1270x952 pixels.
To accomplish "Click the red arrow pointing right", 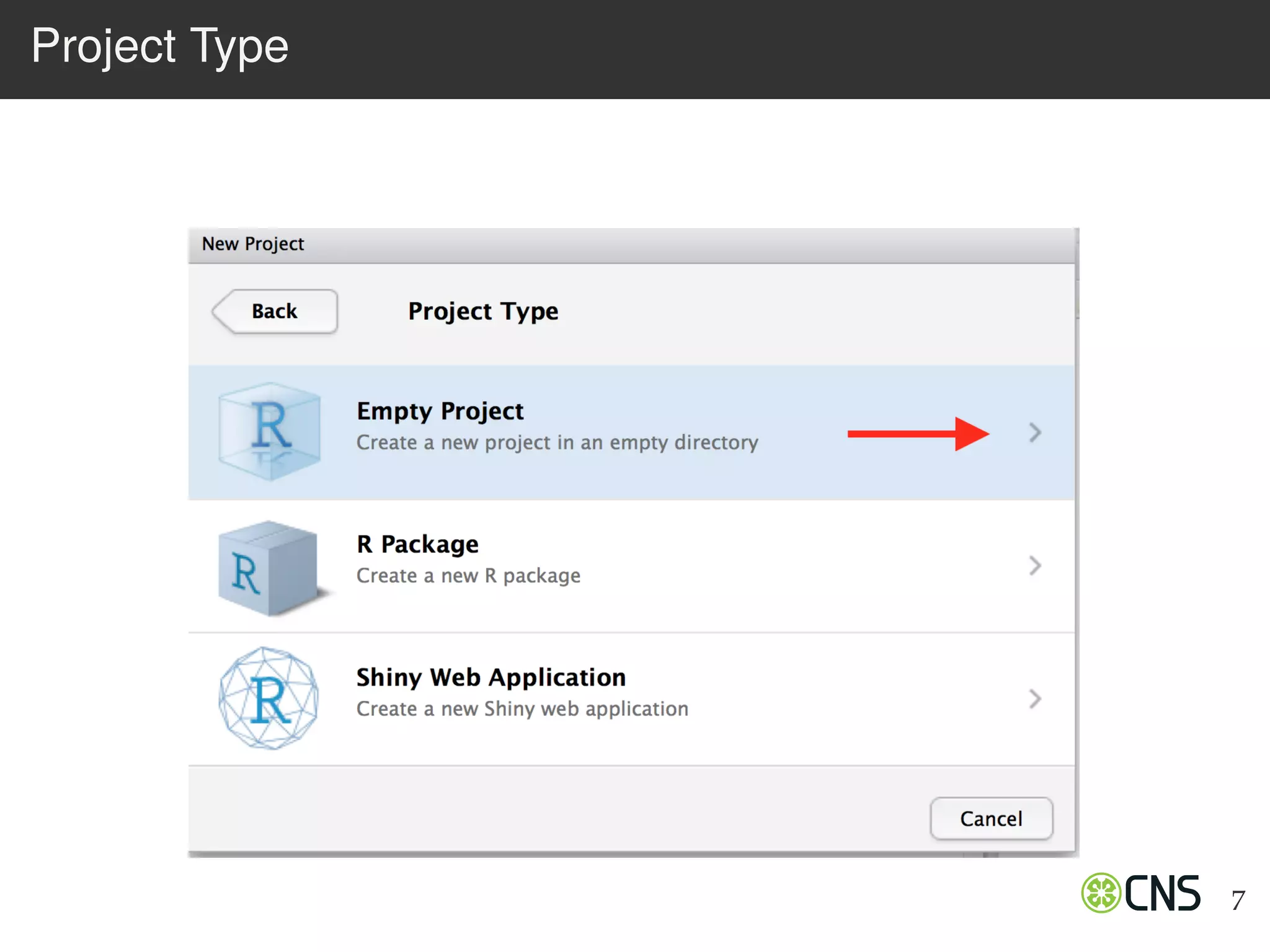I will tap(918, 434).
